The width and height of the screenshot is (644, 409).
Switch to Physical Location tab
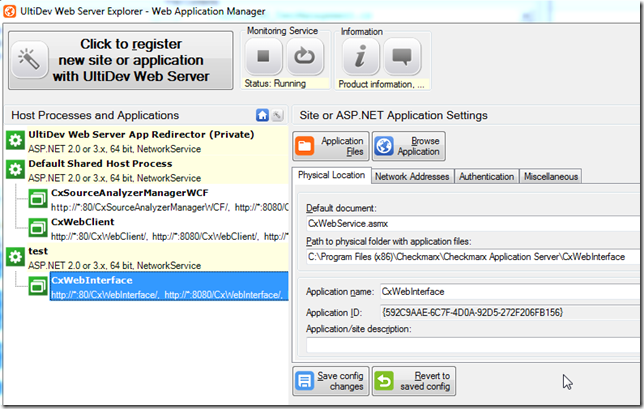(331, 175)
